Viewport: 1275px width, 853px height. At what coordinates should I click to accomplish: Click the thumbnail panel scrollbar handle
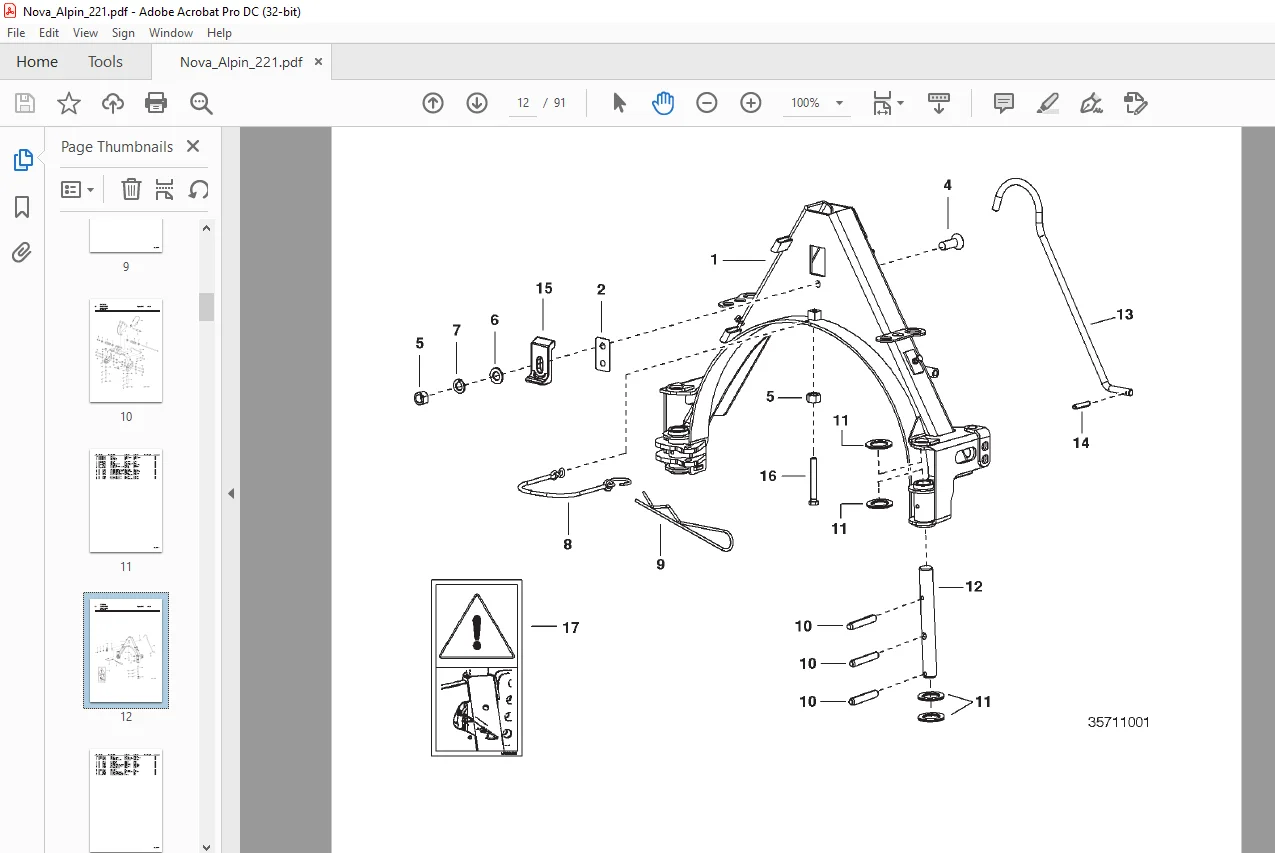pyautogui.click(x=207, y=307)
